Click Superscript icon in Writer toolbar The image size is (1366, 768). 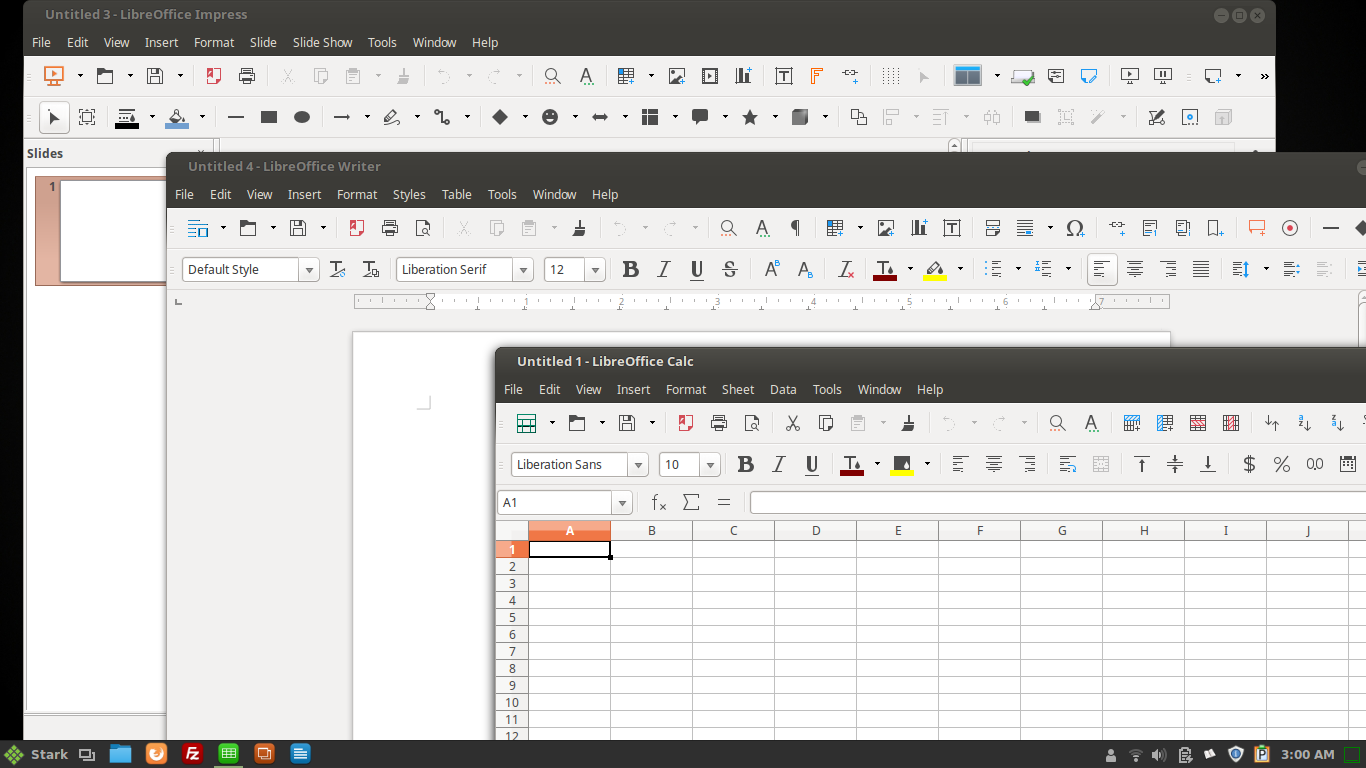[x=771, y=269]
